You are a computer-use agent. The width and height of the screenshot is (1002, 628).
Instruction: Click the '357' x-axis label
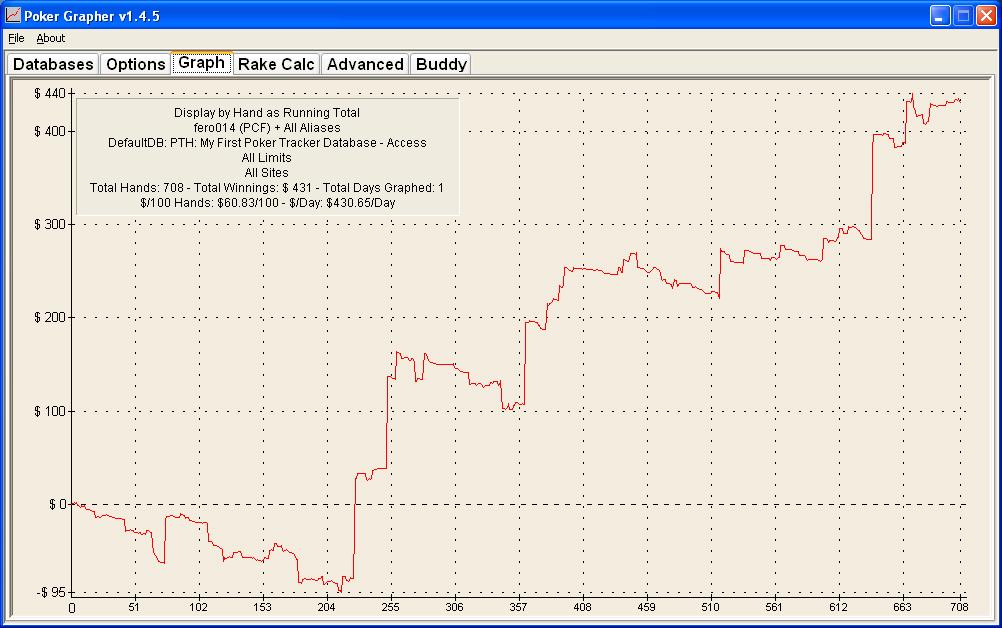[518, 607]
